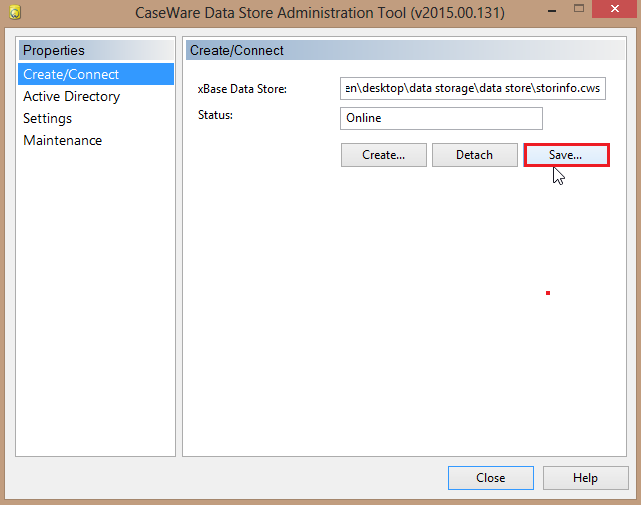Open the Active Directory properties page
The width and height of the screenshot is (641, 505).
[71, 96]
